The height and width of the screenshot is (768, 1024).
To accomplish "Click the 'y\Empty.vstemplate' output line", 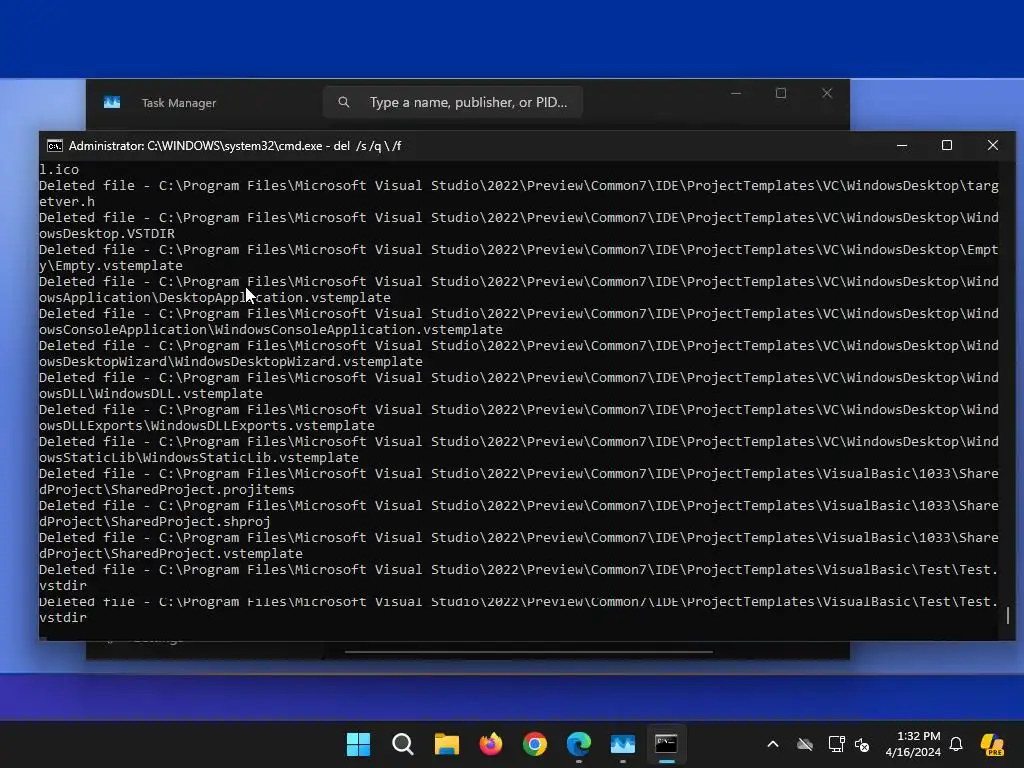I will (x=111, y=265).
